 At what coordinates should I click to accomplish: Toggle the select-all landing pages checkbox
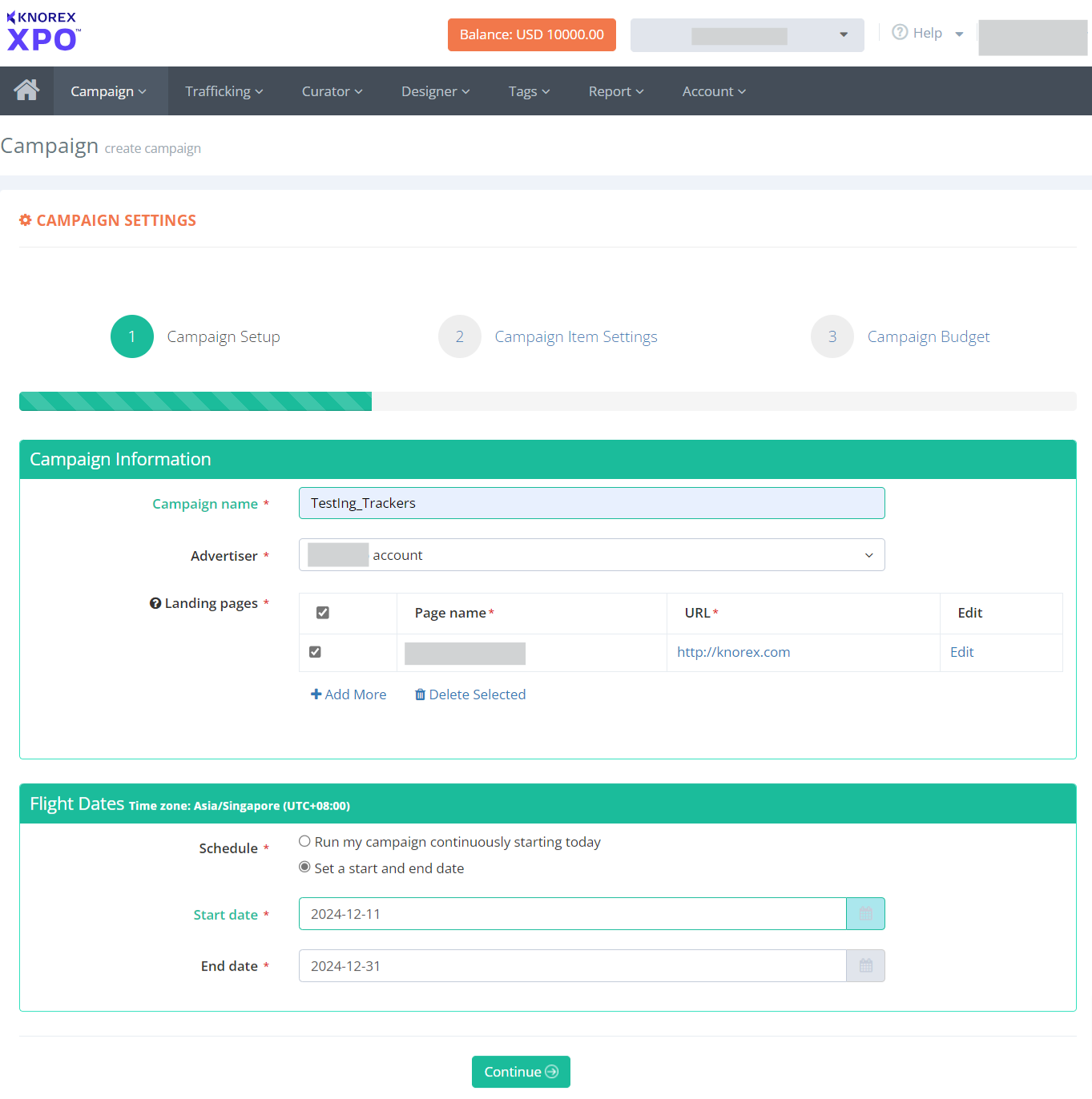pyautogui.click(x=323, y=613)
